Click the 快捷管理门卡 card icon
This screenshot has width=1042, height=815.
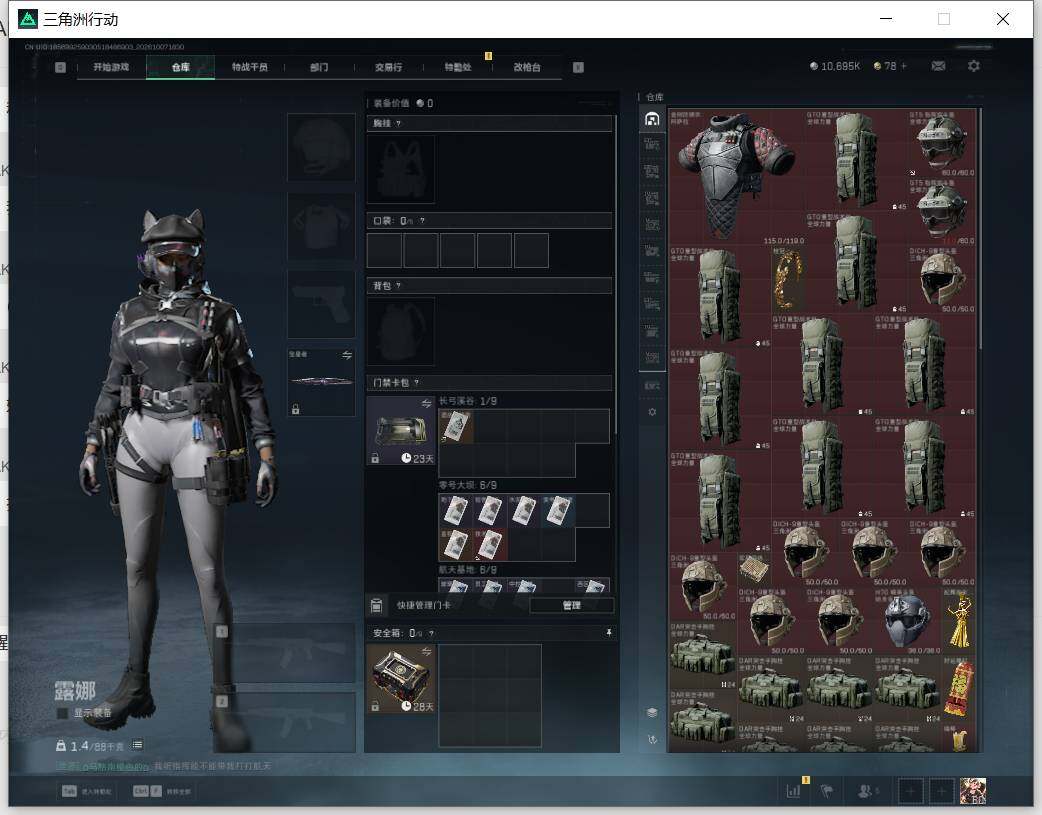coord(376,605)
